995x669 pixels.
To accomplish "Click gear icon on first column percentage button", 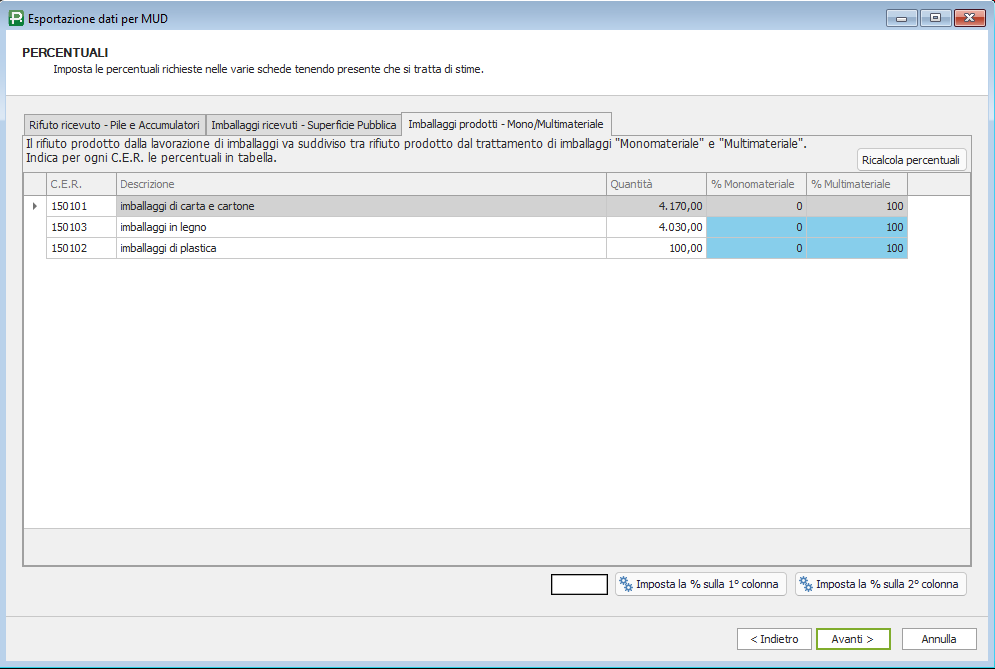I will [625, 584].
